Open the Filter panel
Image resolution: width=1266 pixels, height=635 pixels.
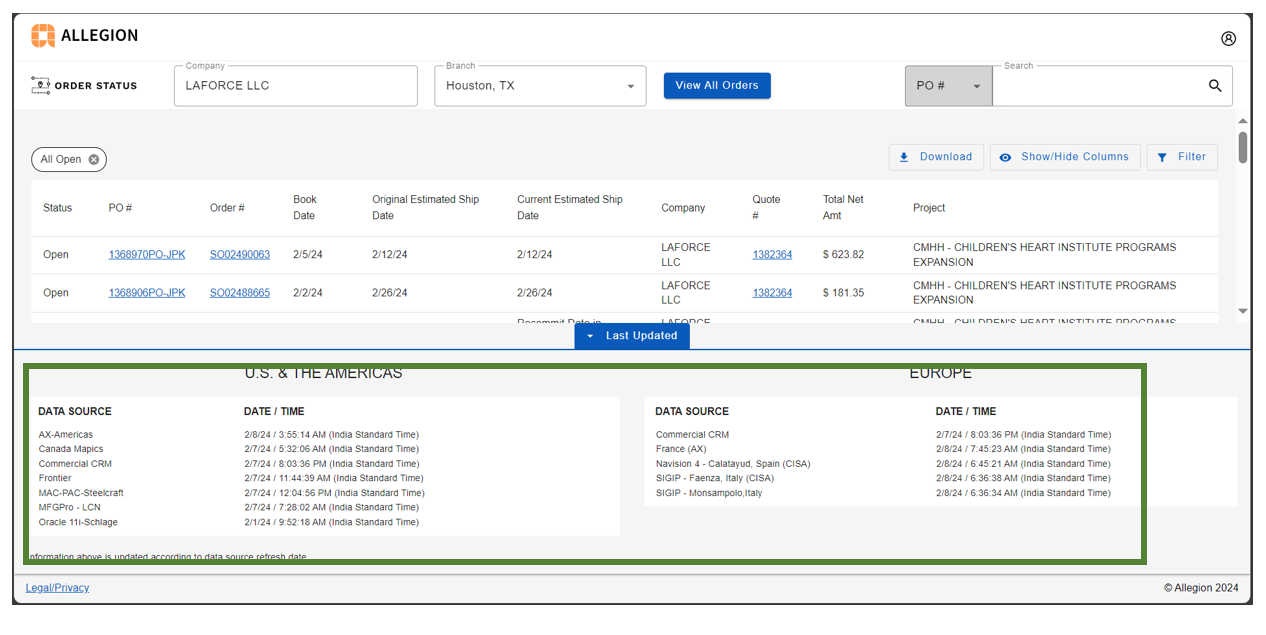pos(1182,157)
